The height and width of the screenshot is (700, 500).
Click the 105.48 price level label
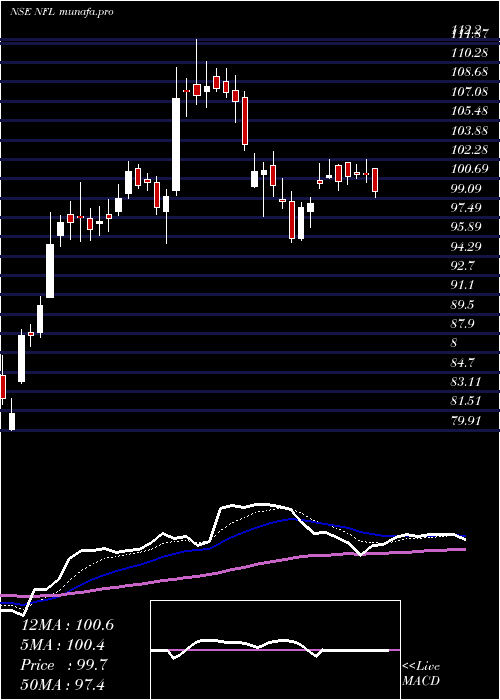coord(469,111)
